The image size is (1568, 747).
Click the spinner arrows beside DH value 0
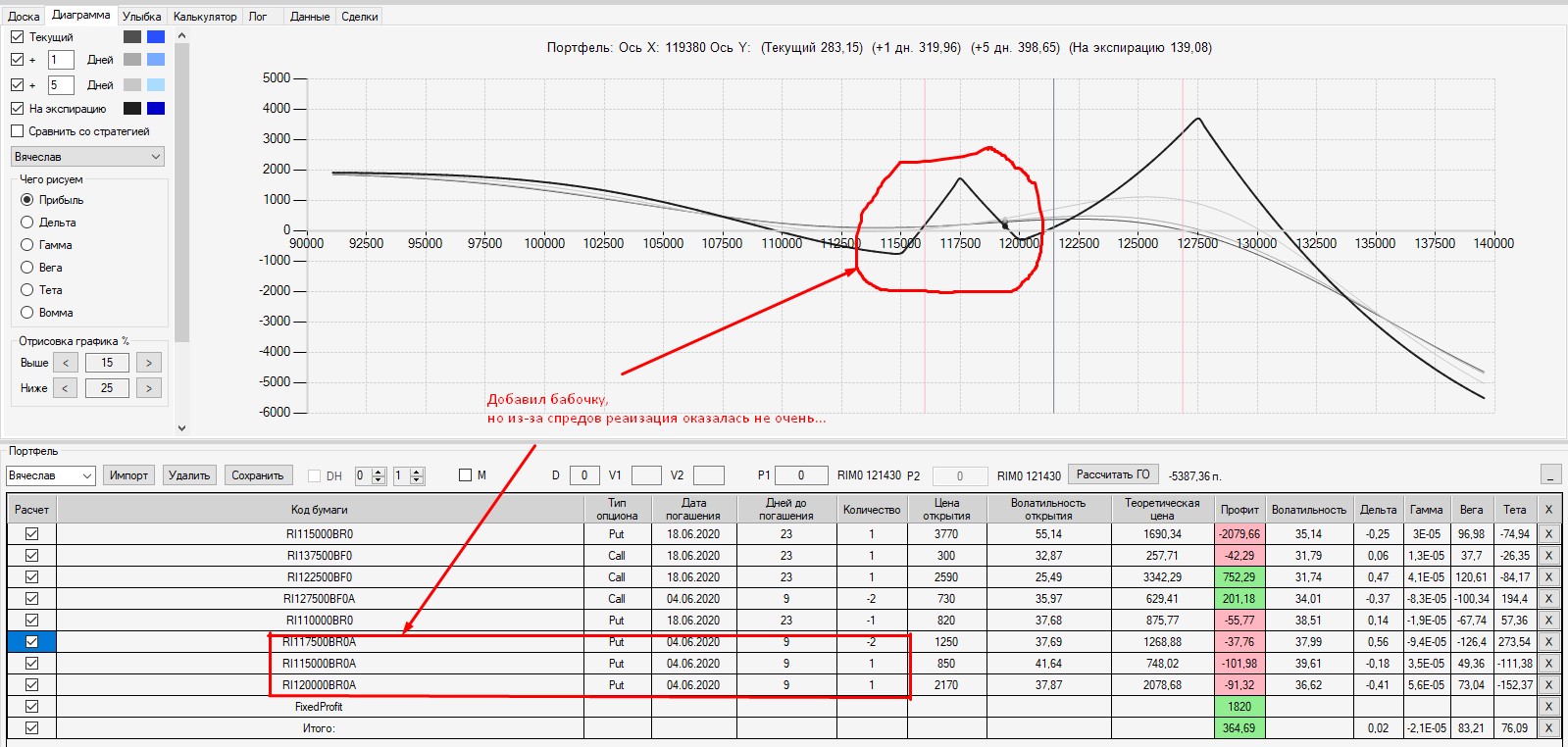(x=379, y=475)
